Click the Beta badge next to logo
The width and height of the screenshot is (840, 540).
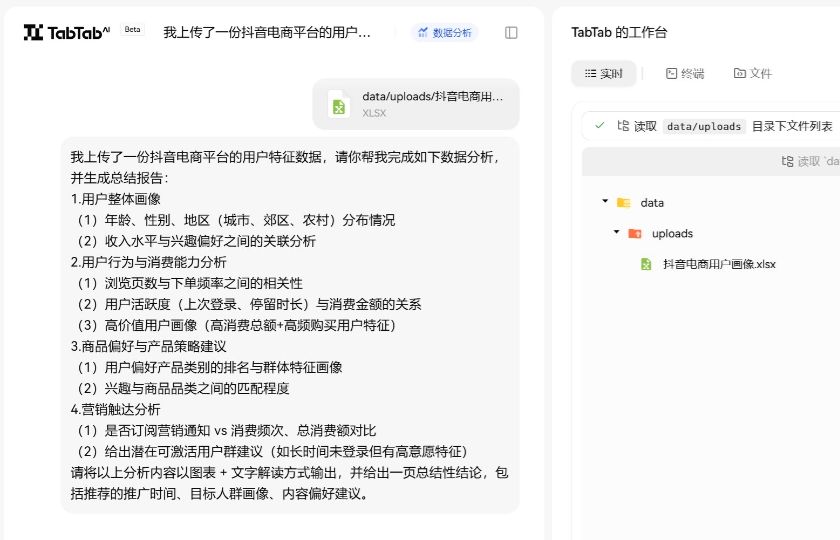click(132, 29)
